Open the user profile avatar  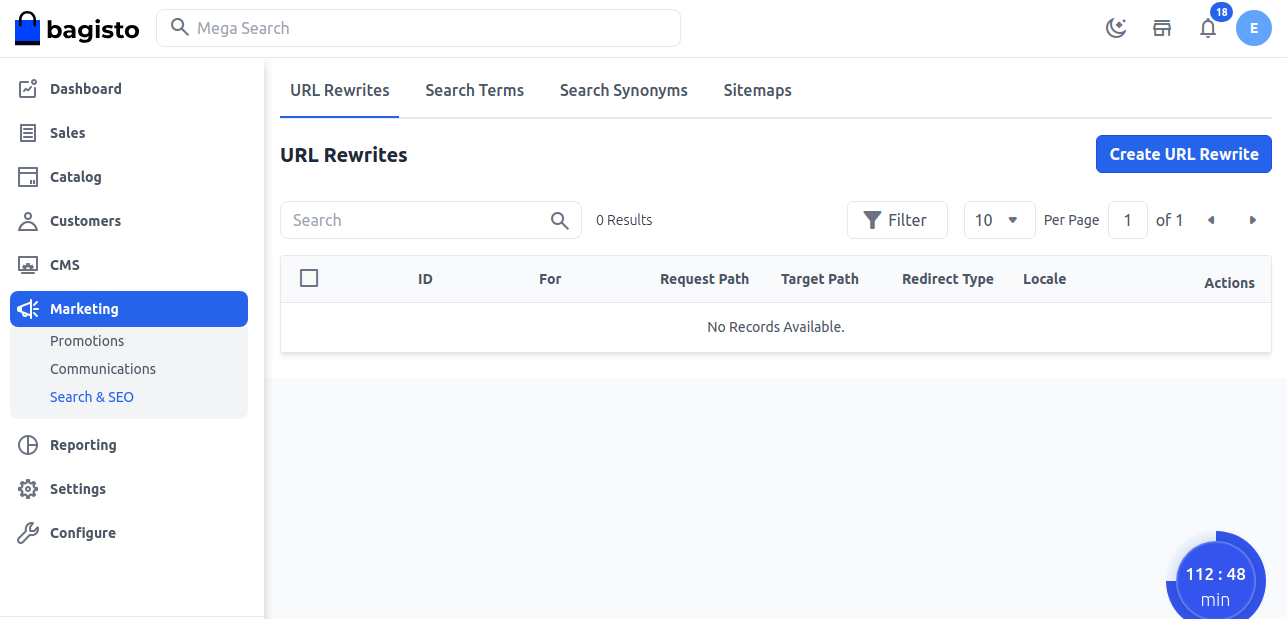pos(1254,28)
